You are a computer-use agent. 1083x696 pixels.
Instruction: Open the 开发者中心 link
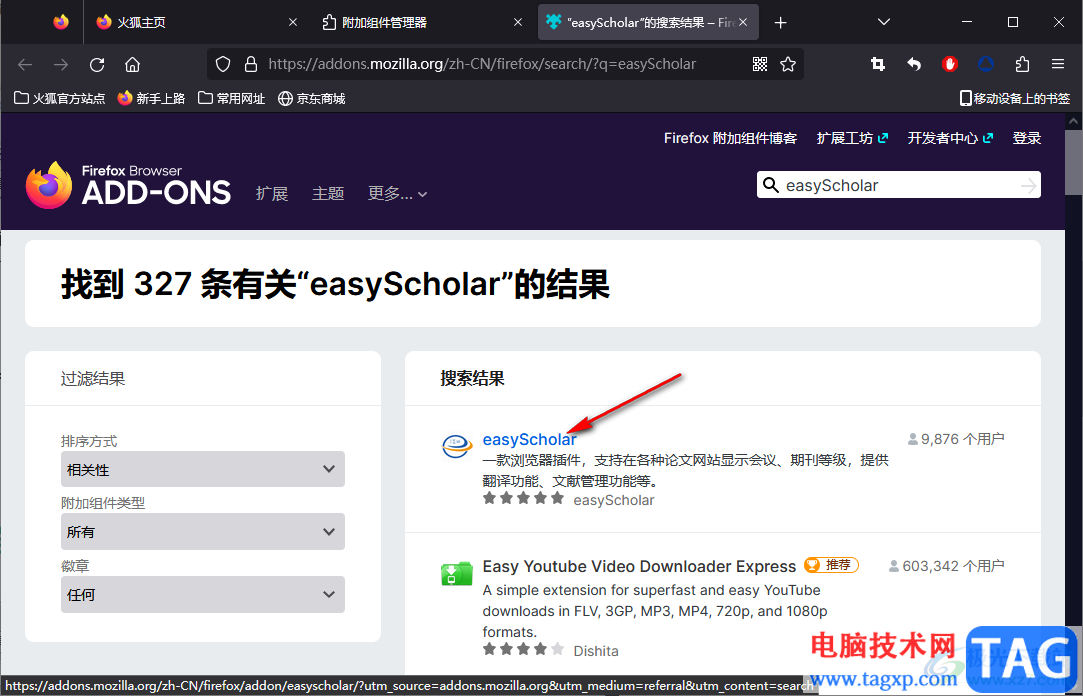pyautogui.click(x=950, y=138)
